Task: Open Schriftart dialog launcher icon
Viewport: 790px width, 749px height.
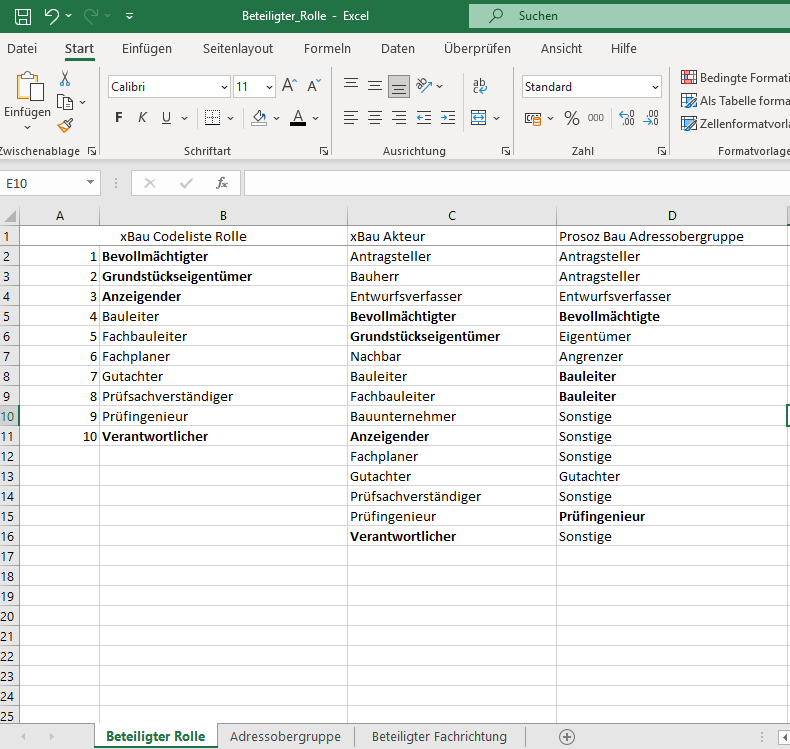Action: click(x=324, y=151)
